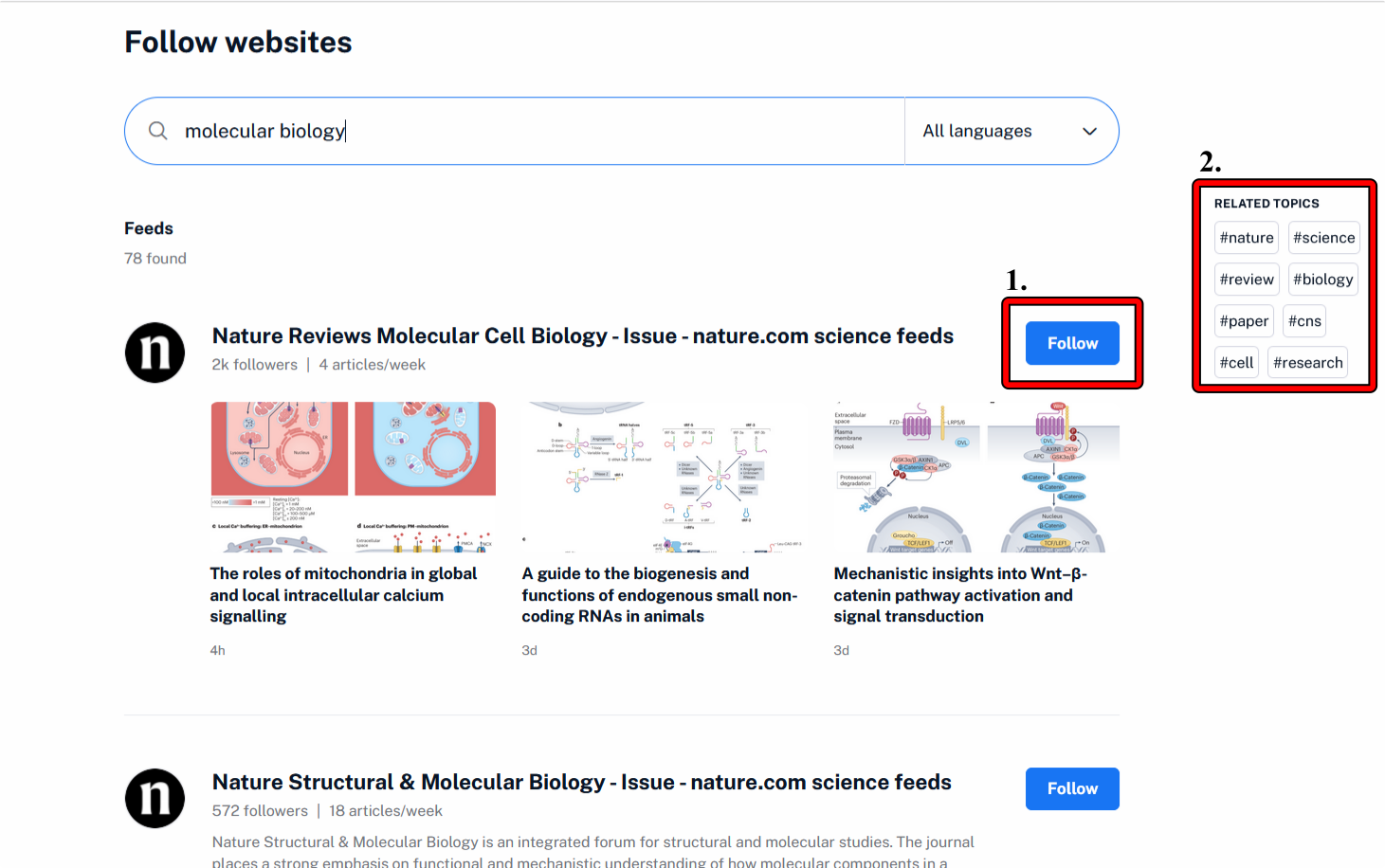Click in the molecular biology search field

[531, 131]
